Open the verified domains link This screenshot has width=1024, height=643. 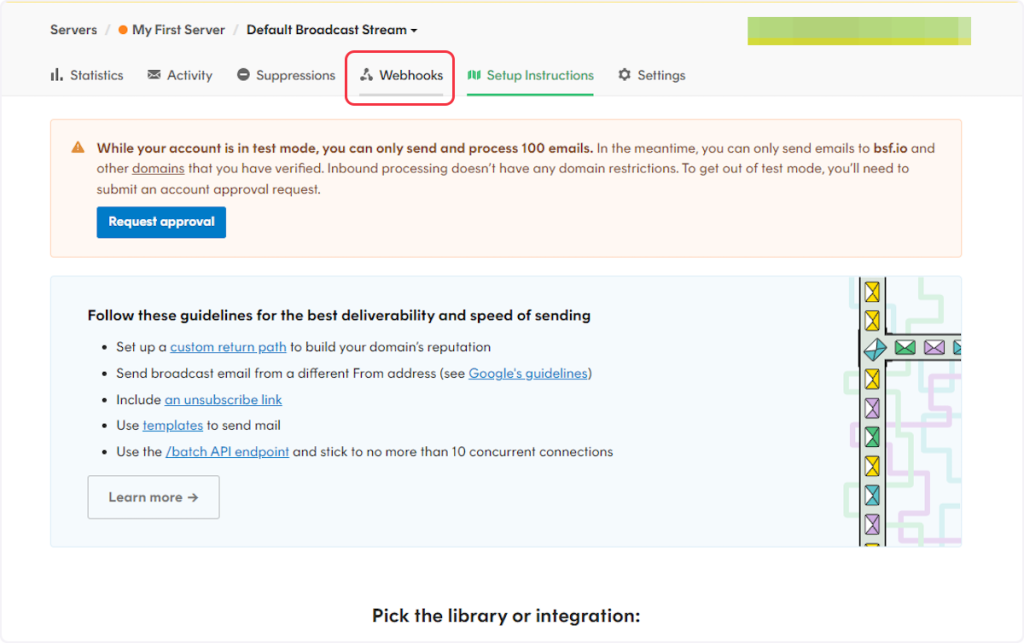pyautogui.click(x=158, y=168)
